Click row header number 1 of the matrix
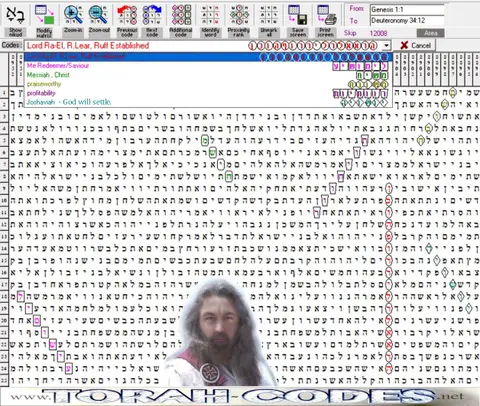The height and width of the screenshot is (406, 480). 4,92
